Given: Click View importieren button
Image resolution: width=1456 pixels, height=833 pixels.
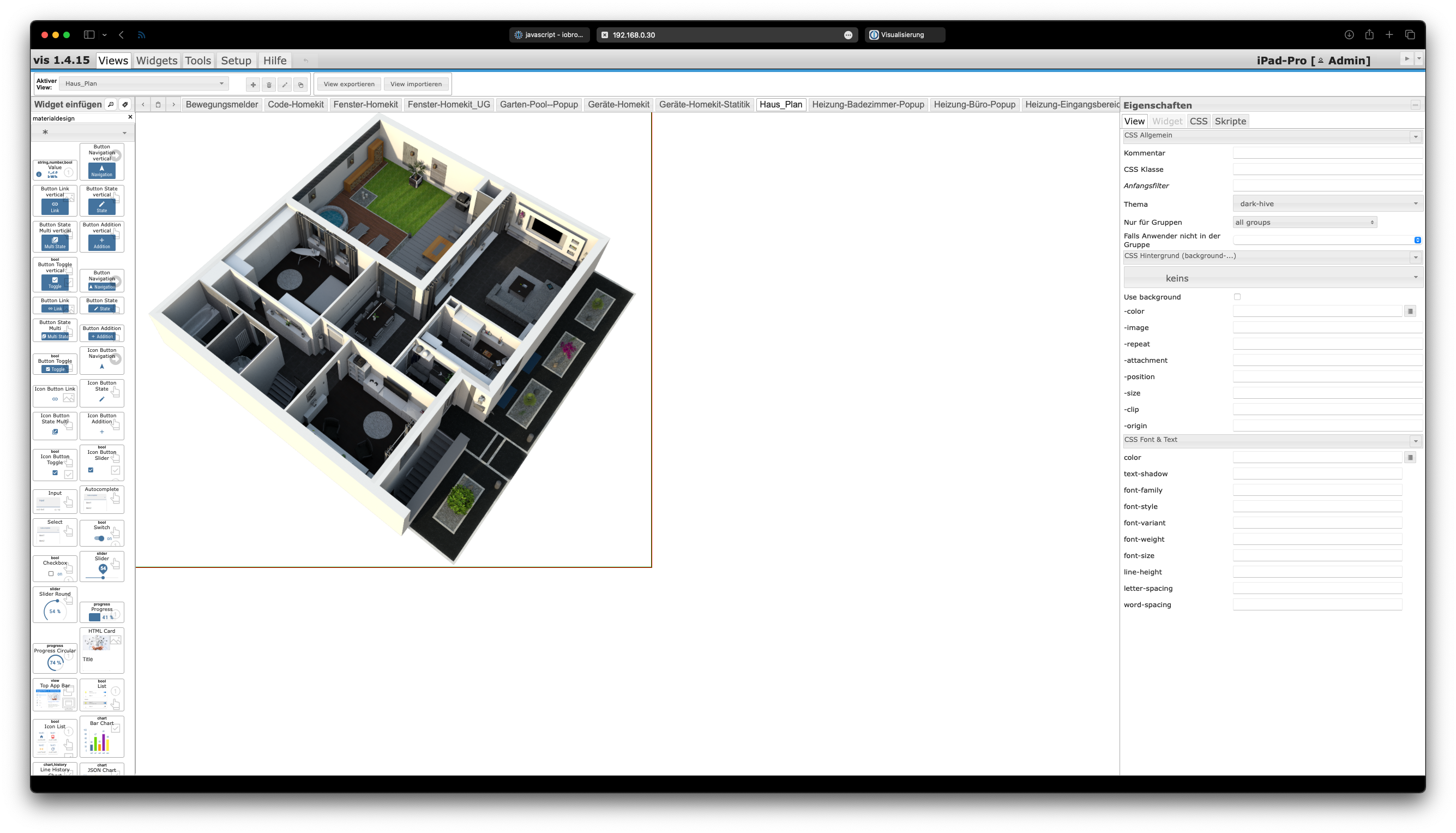Looking at the screenshot, I should (416, 84).
